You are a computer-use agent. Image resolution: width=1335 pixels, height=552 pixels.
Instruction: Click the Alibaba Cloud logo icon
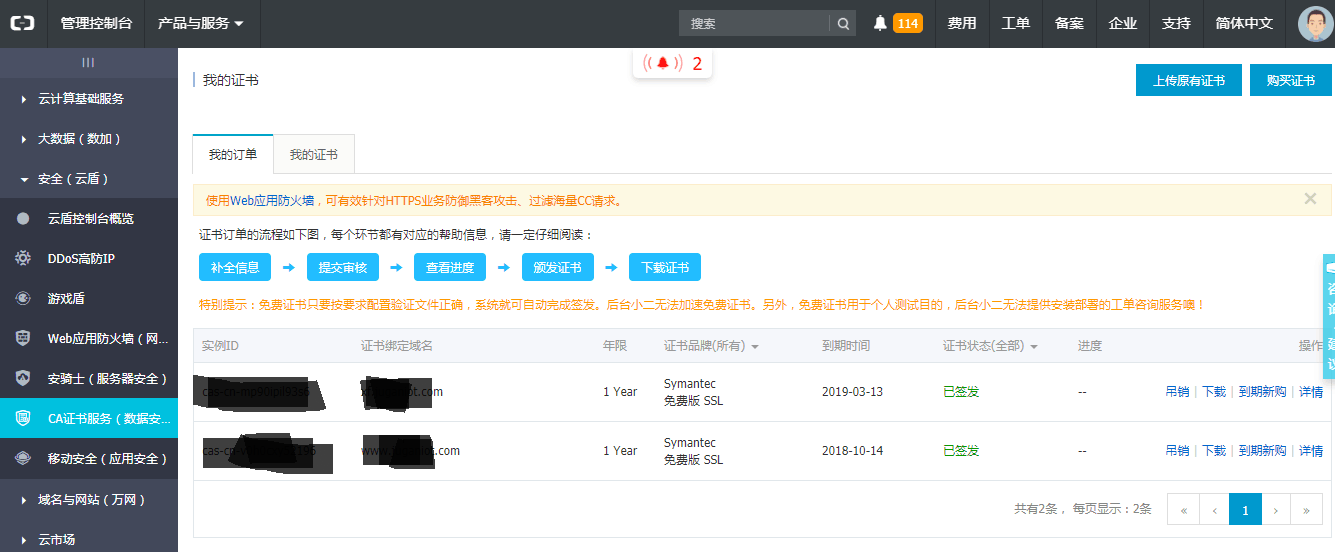point(23,23)
